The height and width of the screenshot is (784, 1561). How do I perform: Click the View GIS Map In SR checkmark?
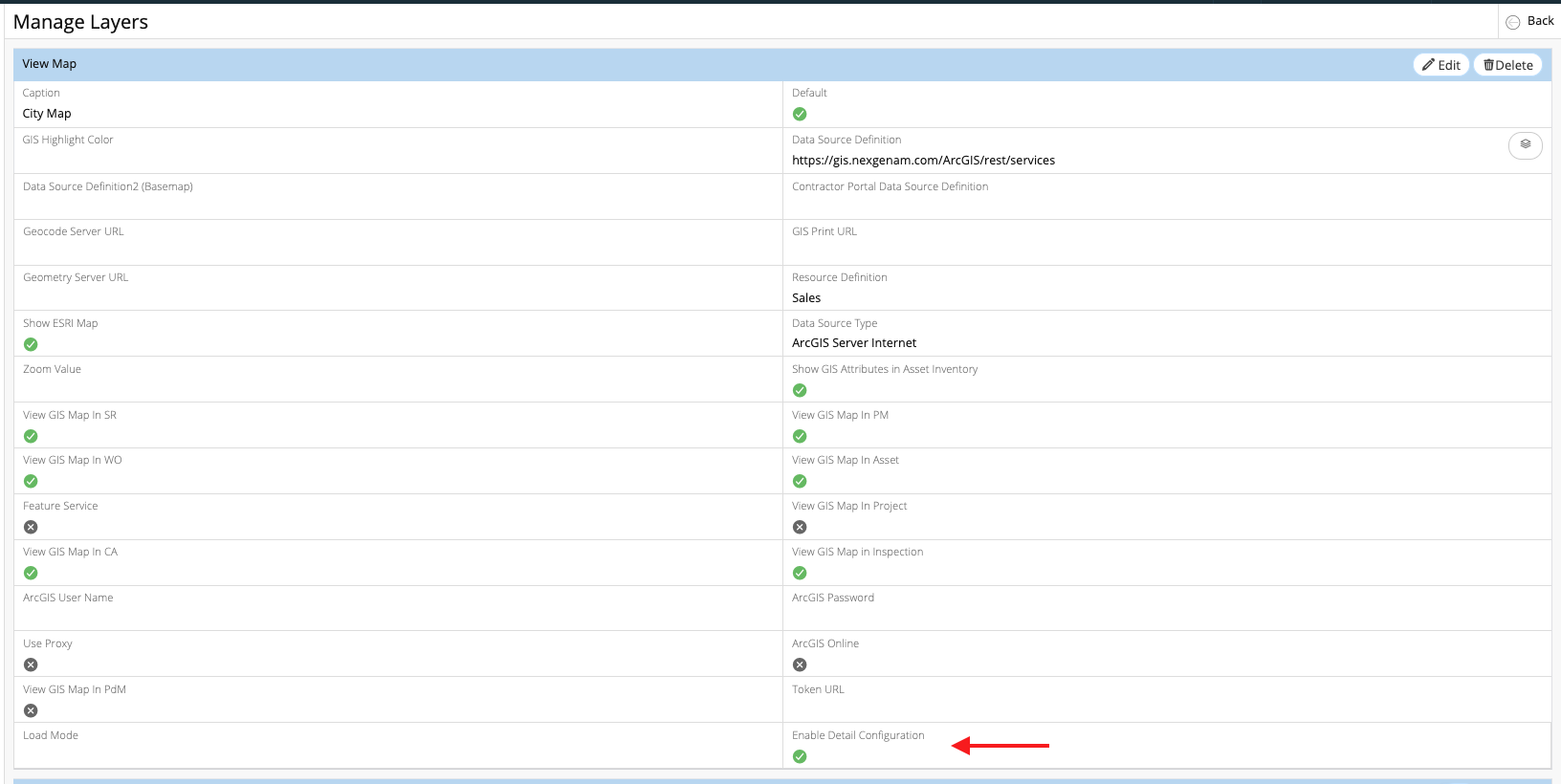click(31, 436)
